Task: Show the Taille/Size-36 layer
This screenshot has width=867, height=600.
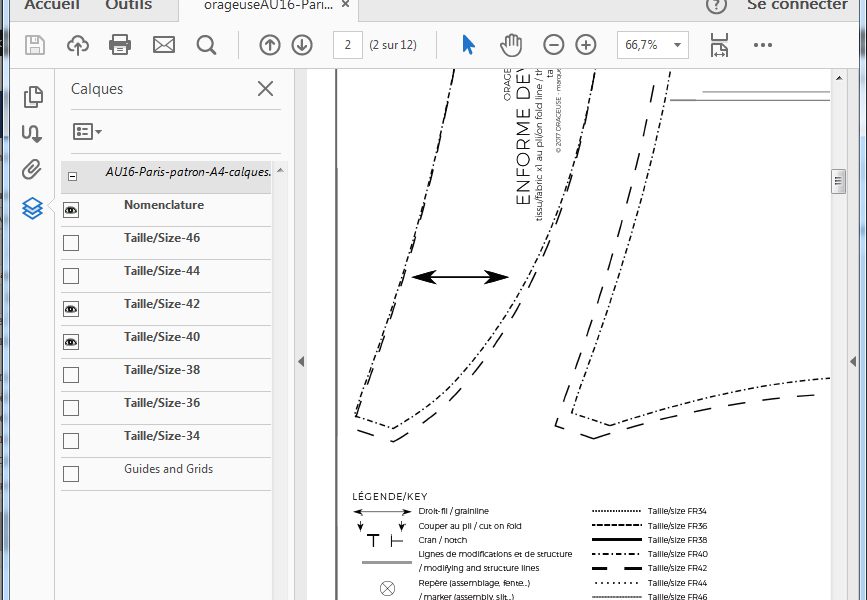Action: (x=71, y=408)
